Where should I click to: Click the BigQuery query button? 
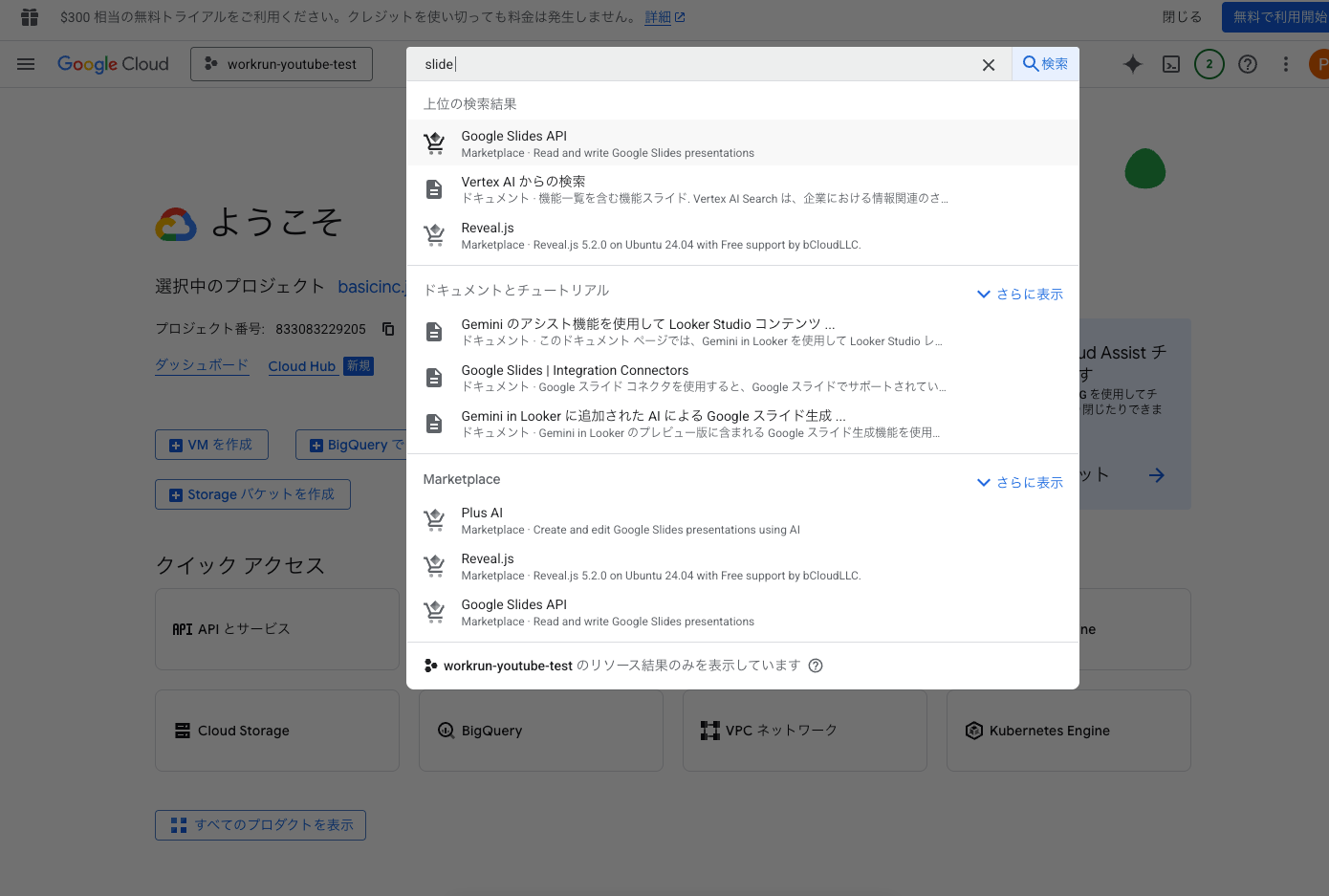point(352,445)
